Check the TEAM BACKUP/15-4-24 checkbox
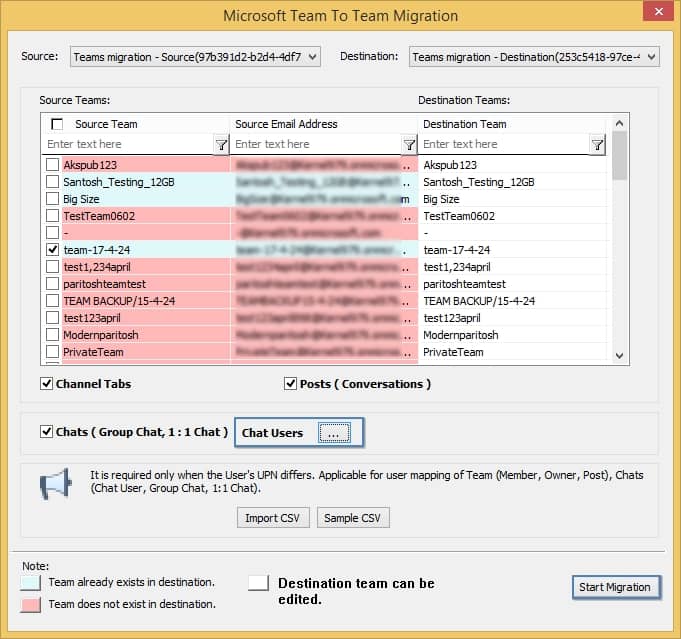The height and width of the screenshot is (639, 681). [x=53, y=301]
